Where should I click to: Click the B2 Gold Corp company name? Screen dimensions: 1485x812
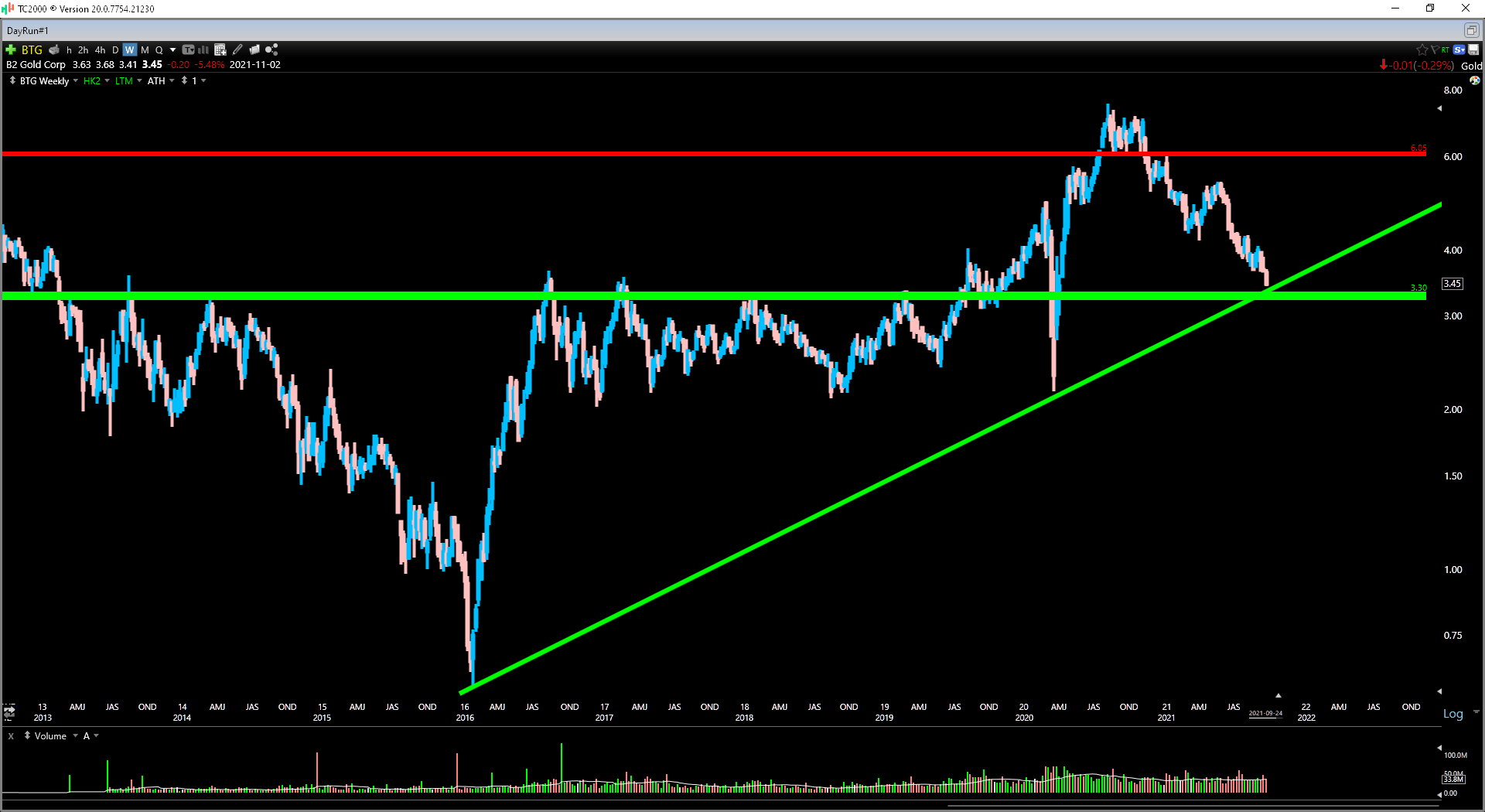coord(36,65)
